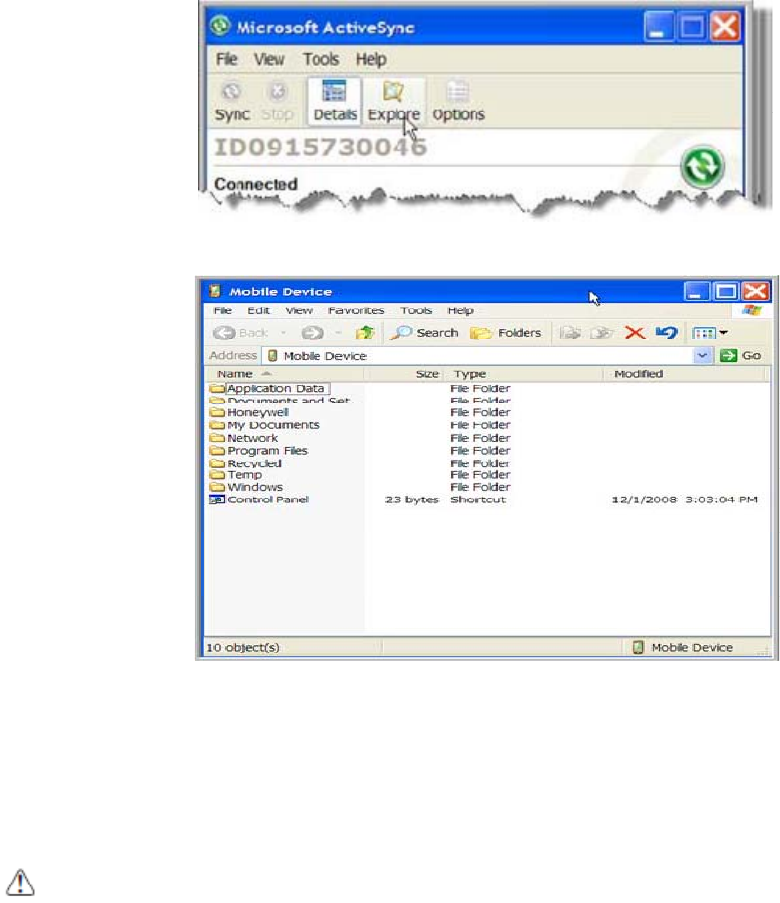Select the Honeywell folder
This screenshot has height=903, width=780.
[x=249, y=412]
